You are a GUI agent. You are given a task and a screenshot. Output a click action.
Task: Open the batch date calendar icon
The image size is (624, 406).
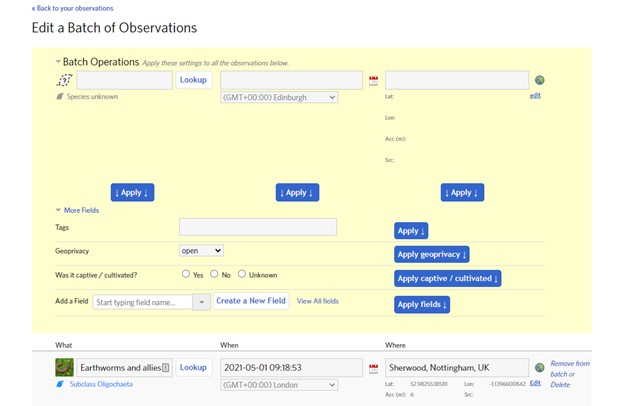coord(373,81)
